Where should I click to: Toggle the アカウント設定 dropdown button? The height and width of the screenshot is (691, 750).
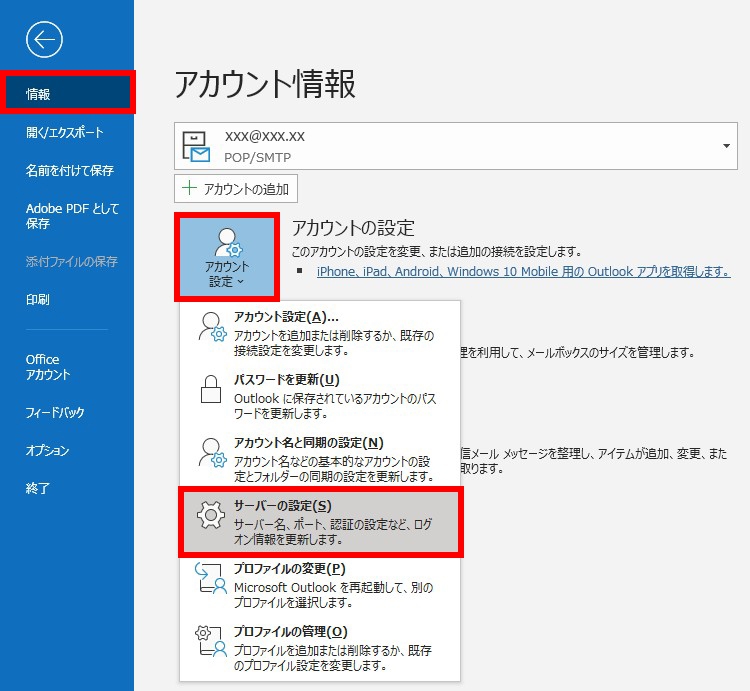(227, 257)
